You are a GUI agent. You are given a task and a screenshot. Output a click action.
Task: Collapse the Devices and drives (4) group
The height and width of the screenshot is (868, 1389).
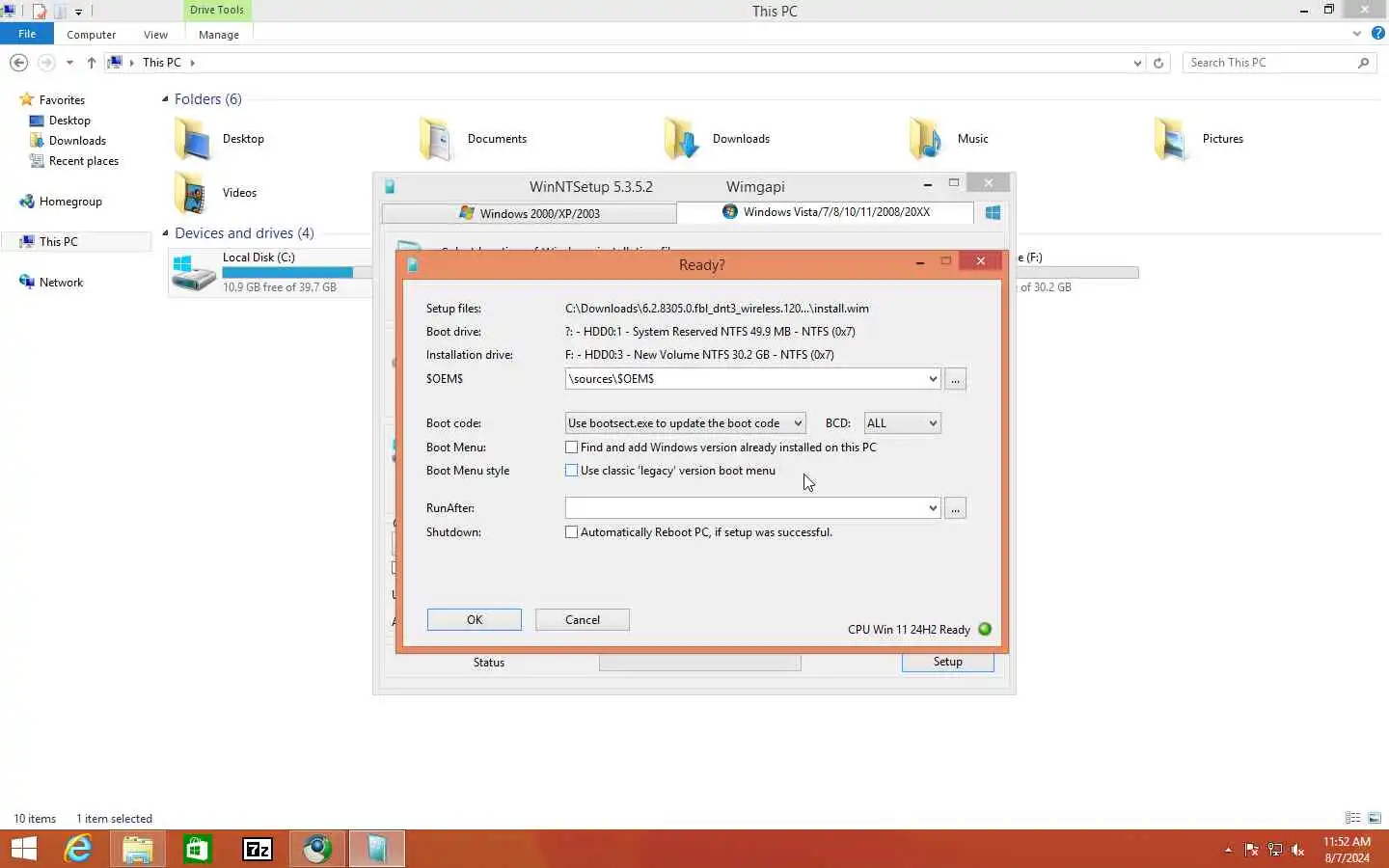(x=165, y=233)
